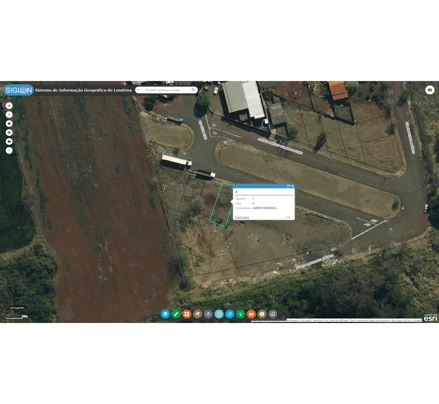Open the orange measurement widget
This screenshot has width=439, height=404.
[x=251, y=314]
